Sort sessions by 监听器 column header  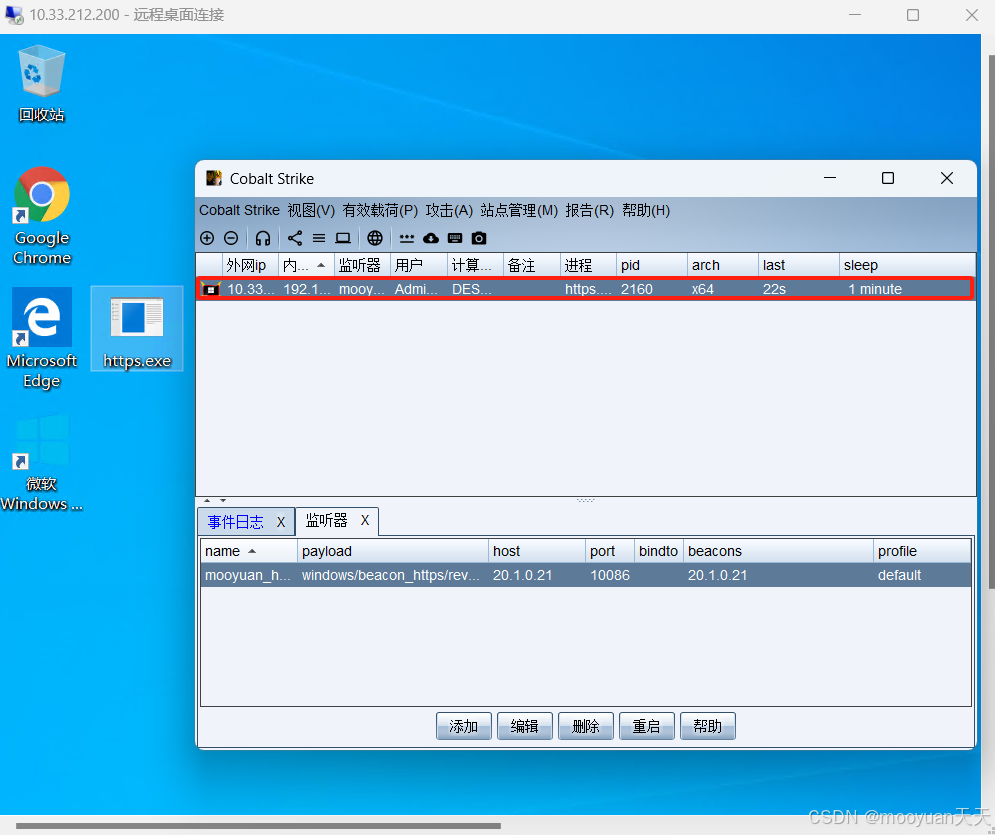(362, 265)
